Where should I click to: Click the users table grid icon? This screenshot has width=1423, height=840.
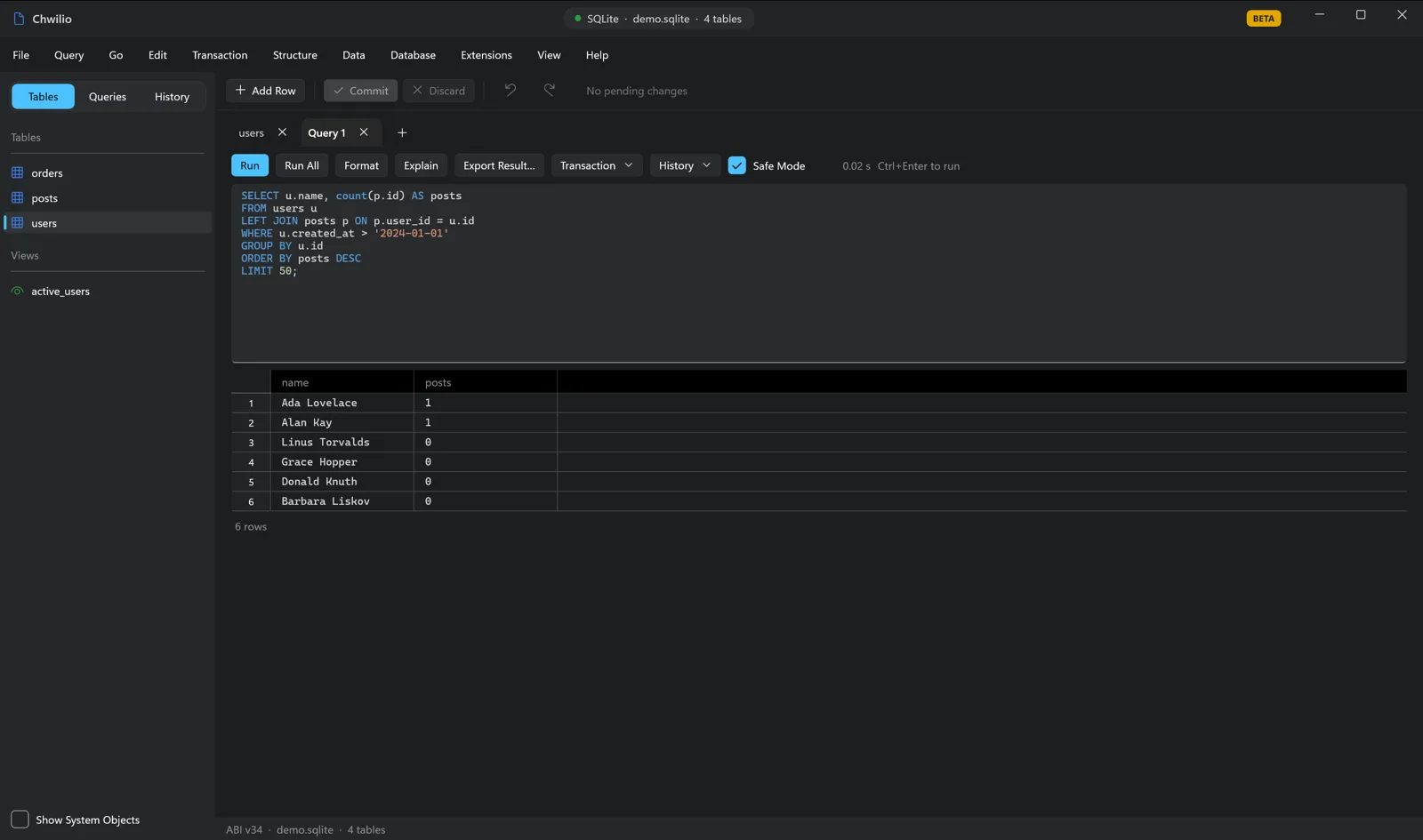point(17,222)
